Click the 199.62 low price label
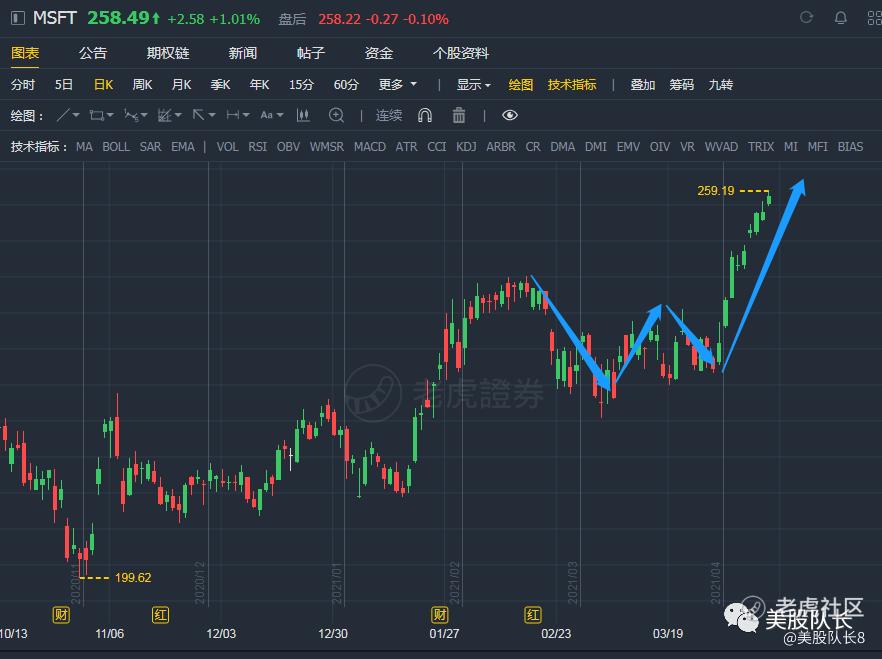Screen dimensions: 882x659 [133, 577]
